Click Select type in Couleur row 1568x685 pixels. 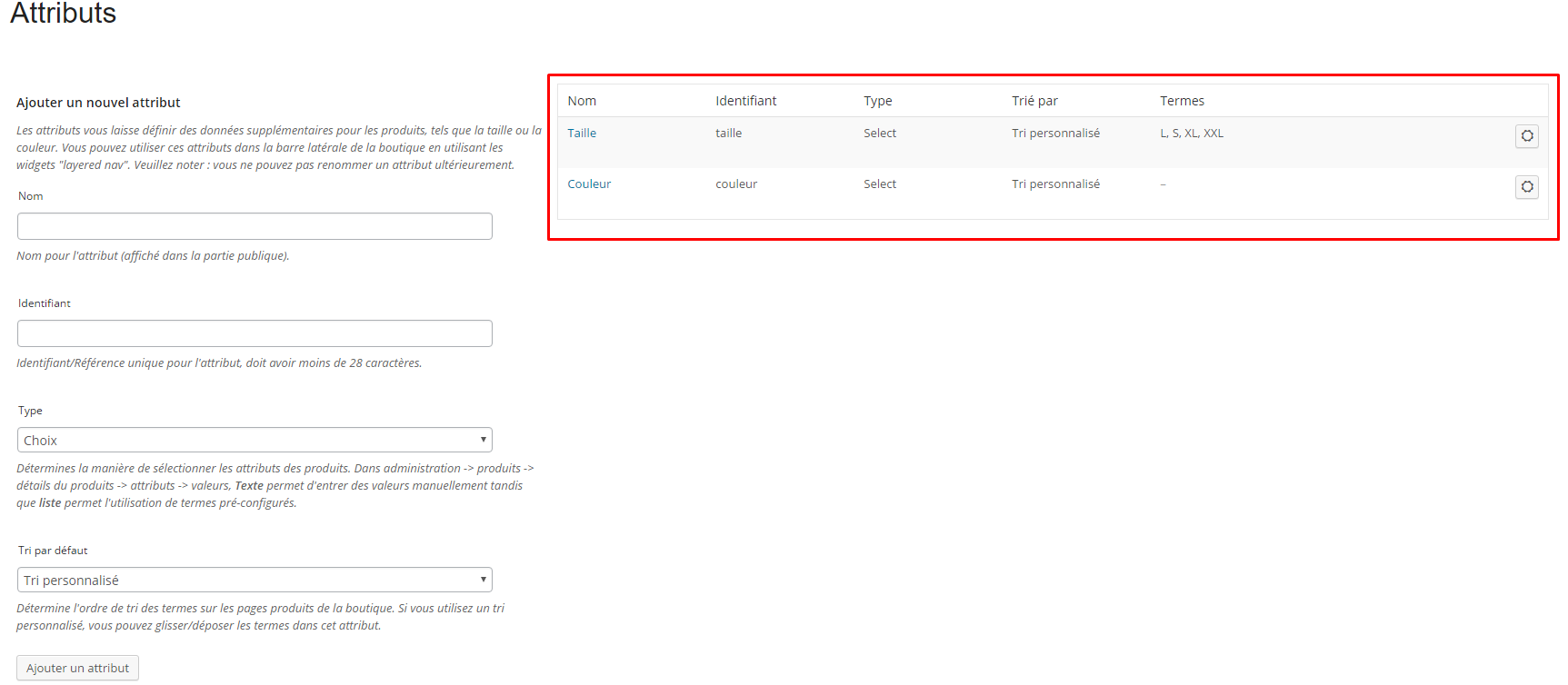point(880,184)
